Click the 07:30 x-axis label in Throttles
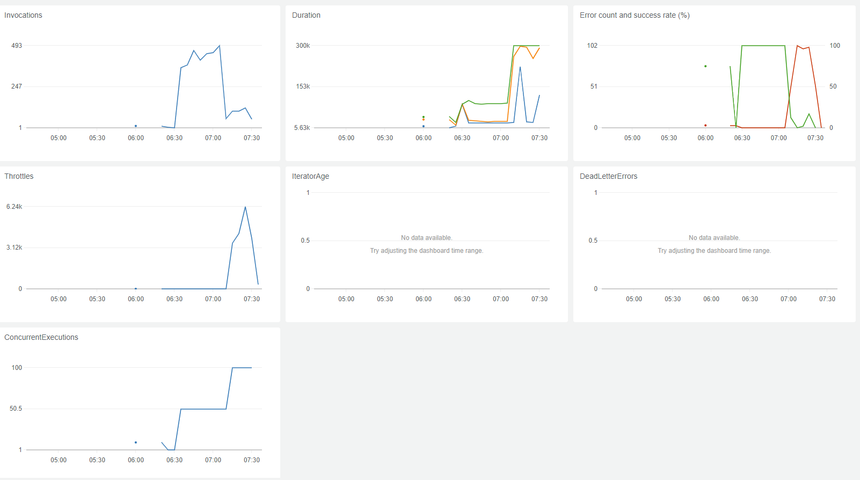 251,299
